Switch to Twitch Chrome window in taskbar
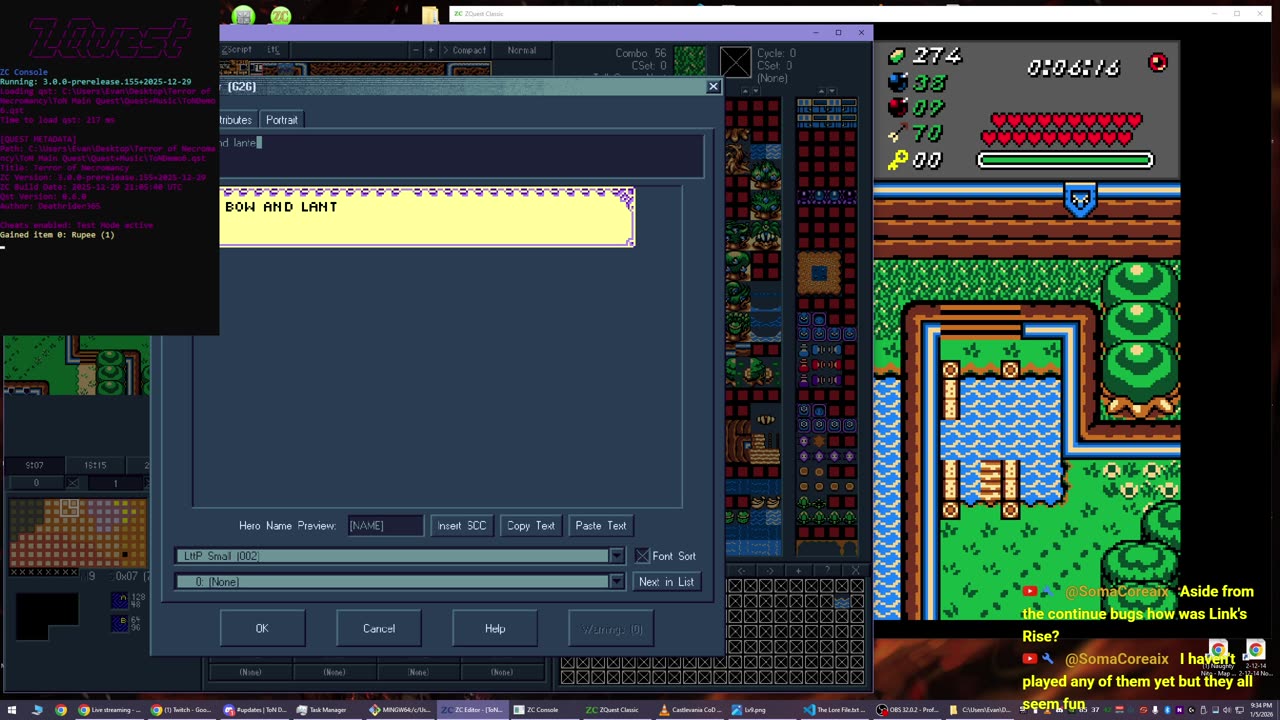Screen dimensions: 1280x720 181,710
